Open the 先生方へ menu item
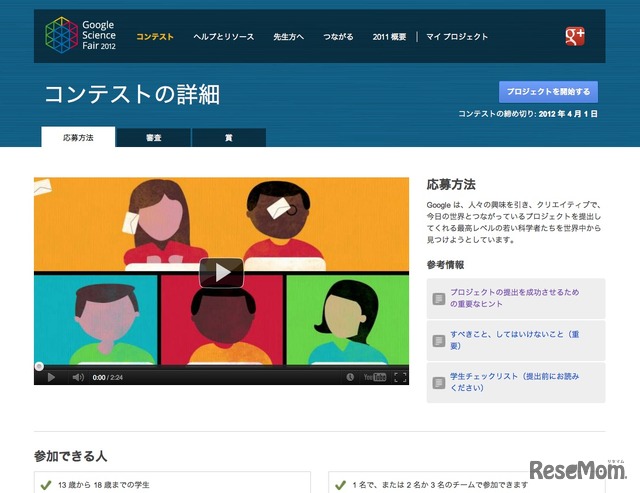This screenshot has width=640, height=493. point(289,37)
